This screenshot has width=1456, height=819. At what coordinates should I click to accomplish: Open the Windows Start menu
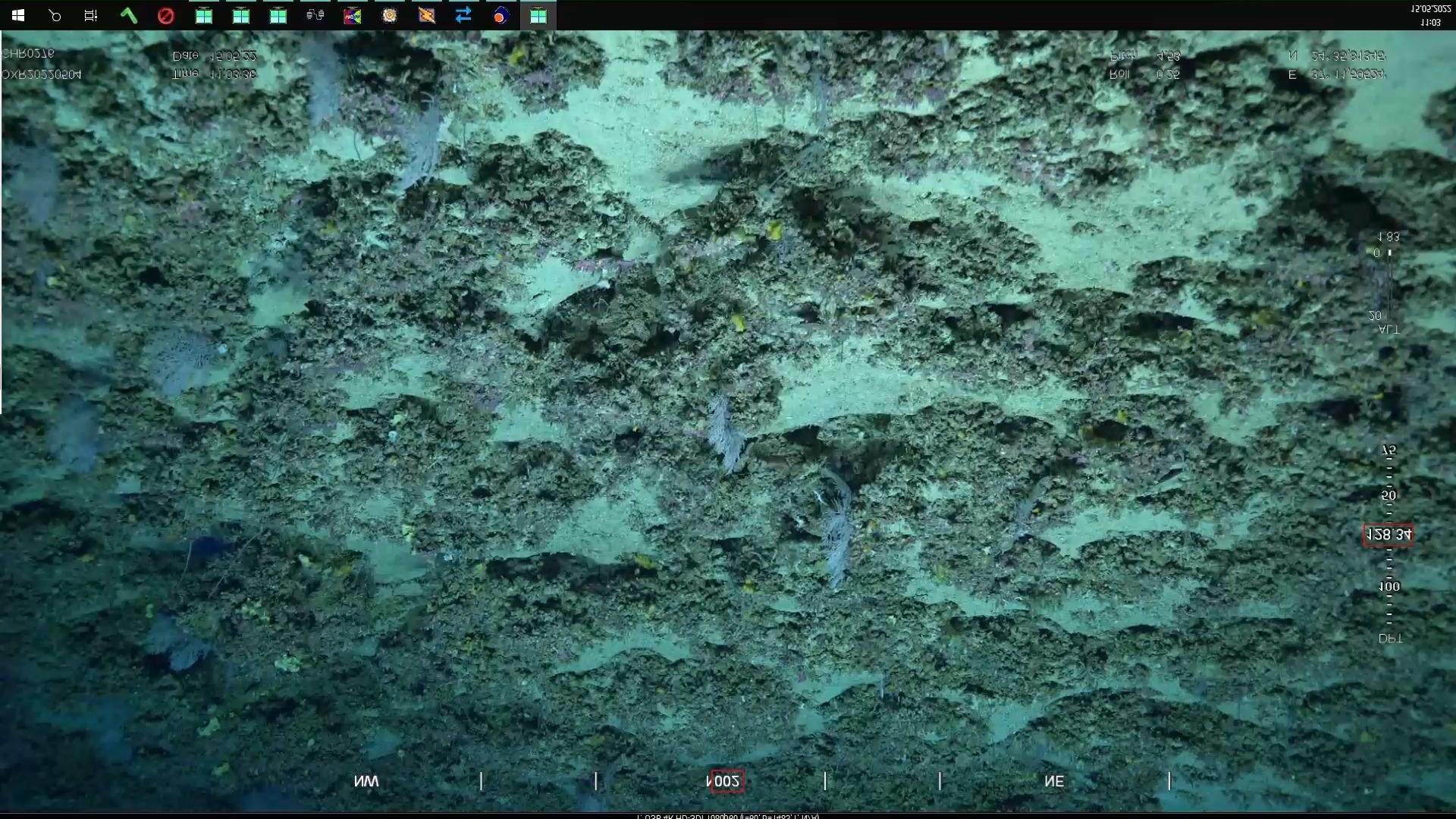coord(18,15)
